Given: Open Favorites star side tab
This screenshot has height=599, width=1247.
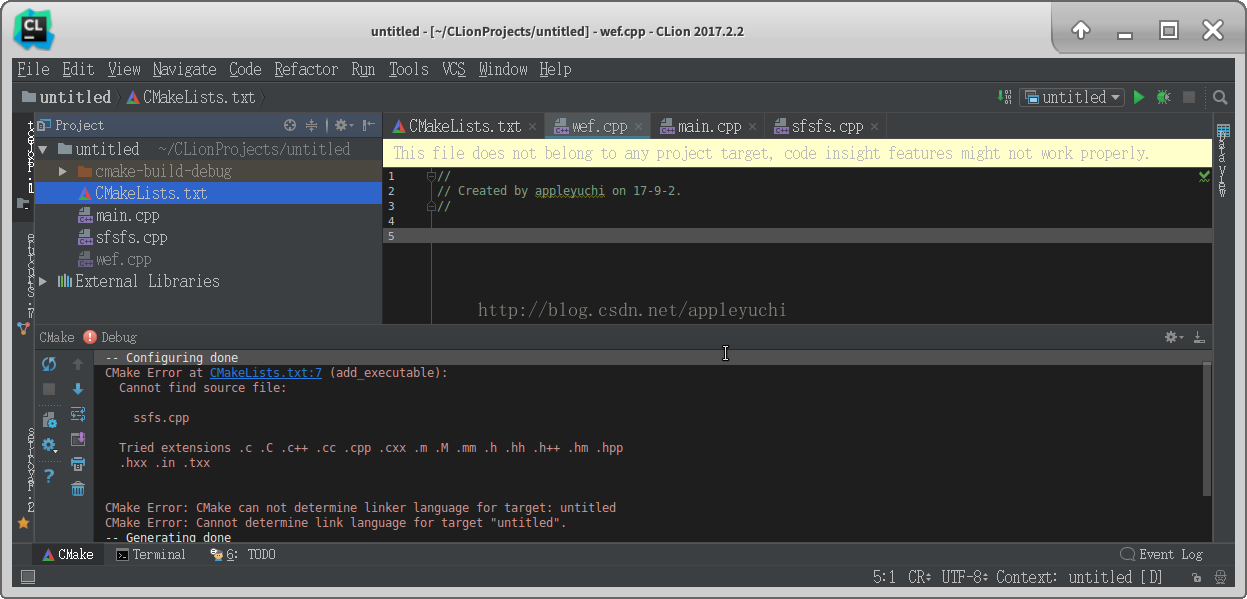Looking at the screenshot, I should [x=24, y=522].
